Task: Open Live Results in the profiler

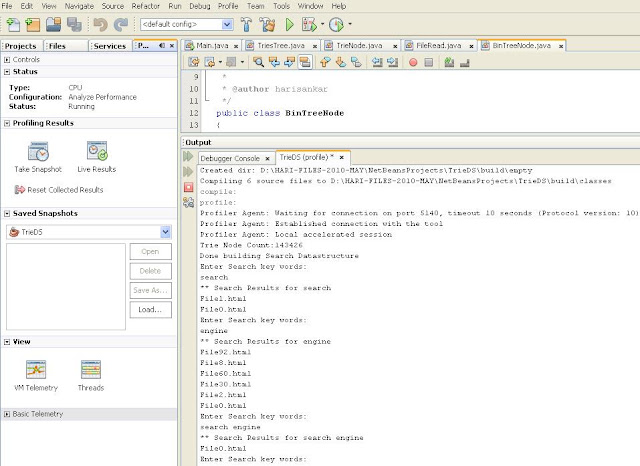Action: tap(97, 157)
